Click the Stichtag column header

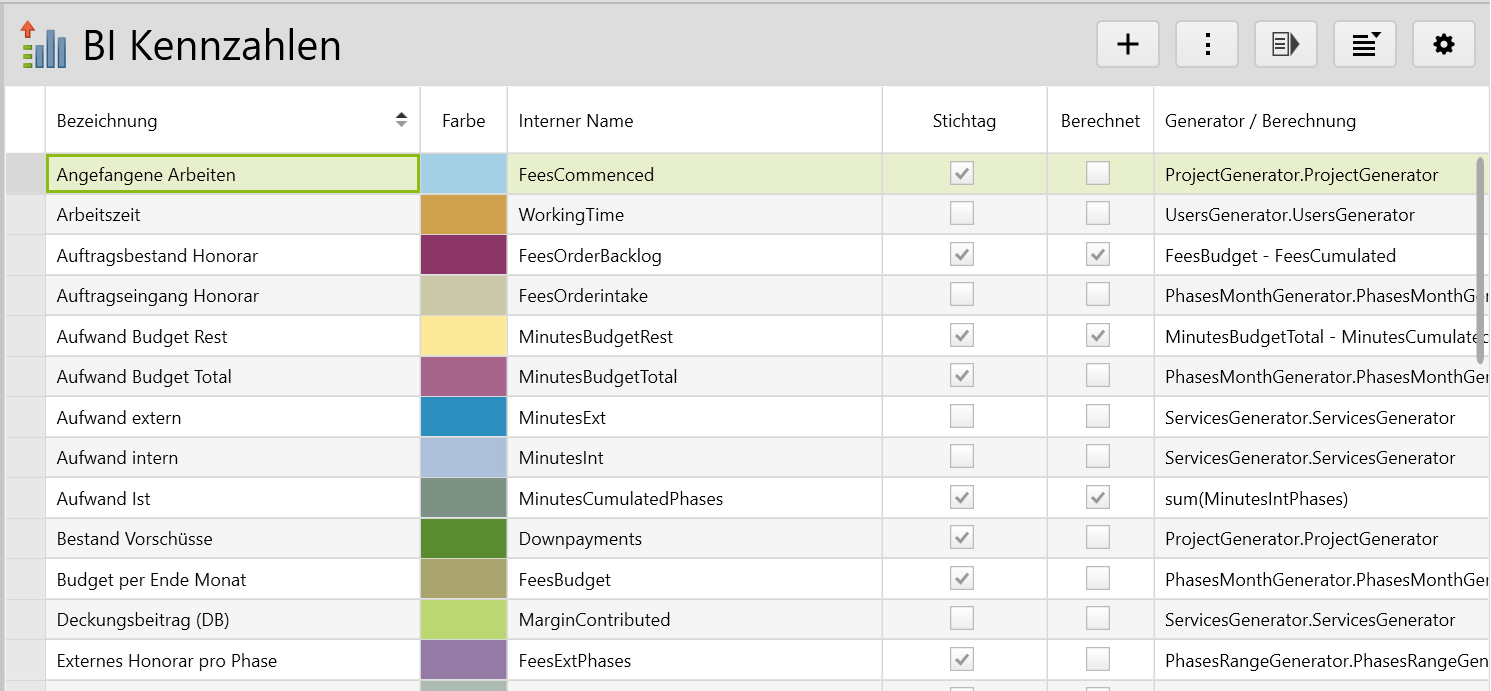[964, 121]
